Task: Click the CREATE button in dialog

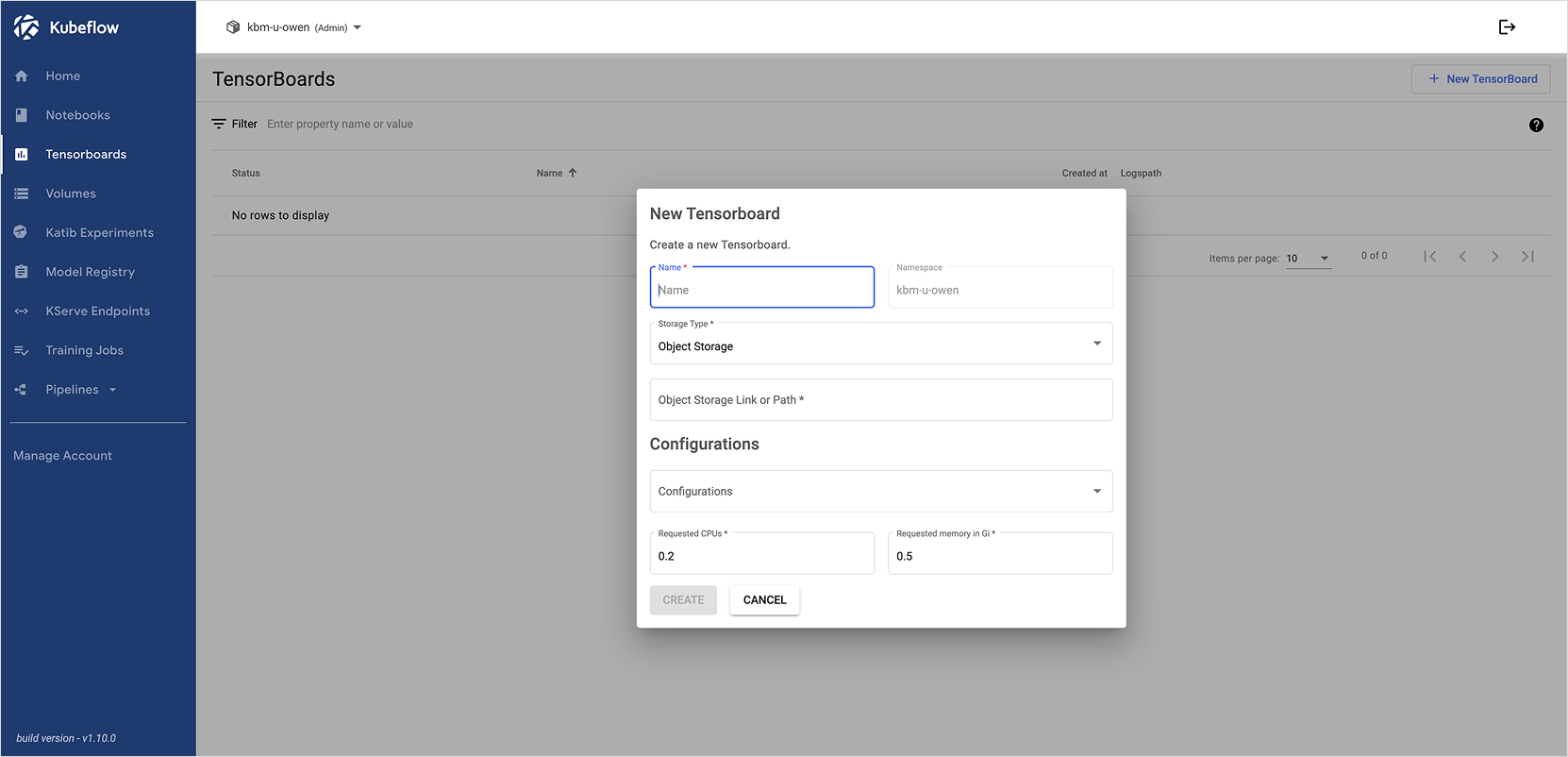Action: pos(683,600)
